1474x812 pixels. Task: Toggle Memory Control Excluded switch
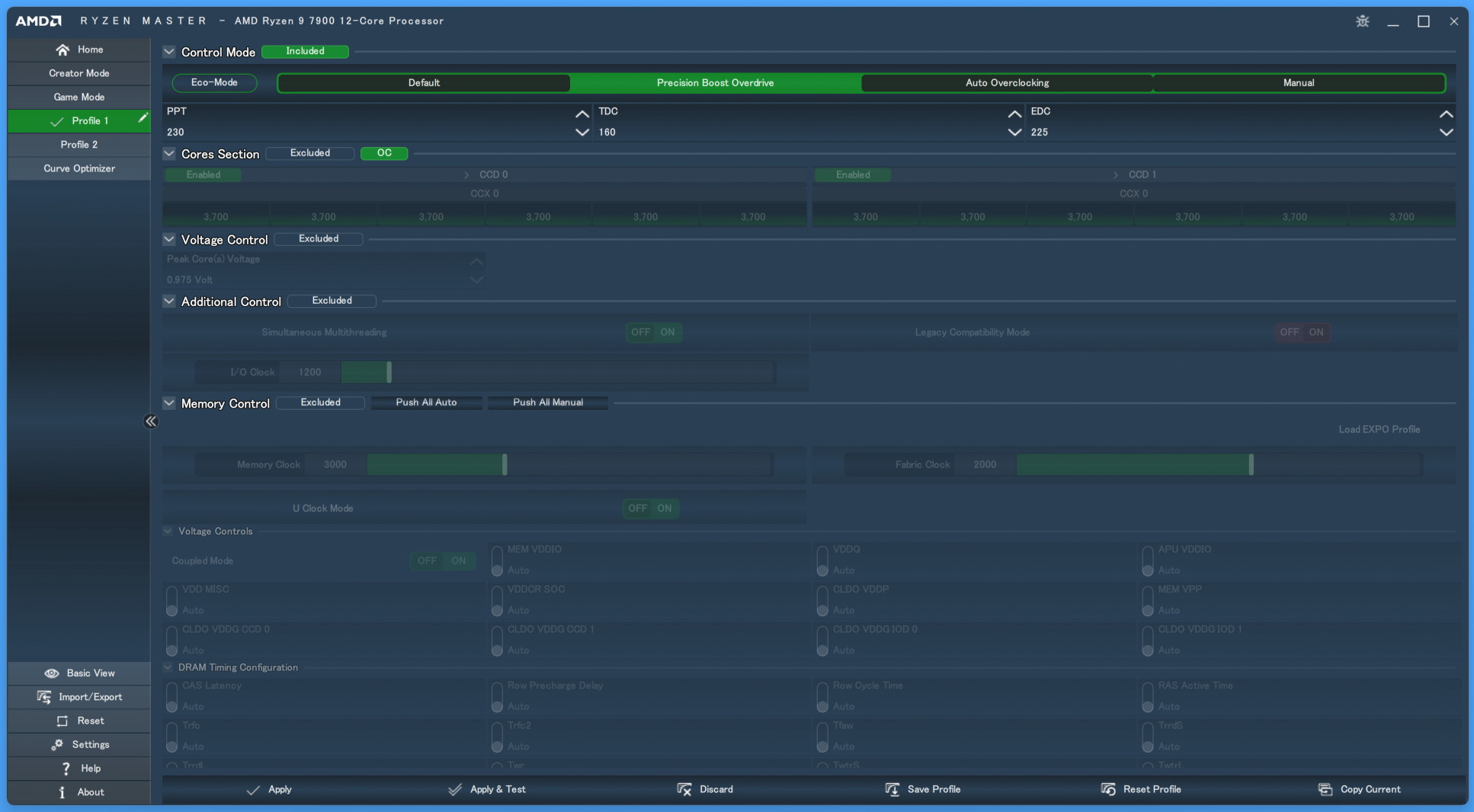point(321,402)
